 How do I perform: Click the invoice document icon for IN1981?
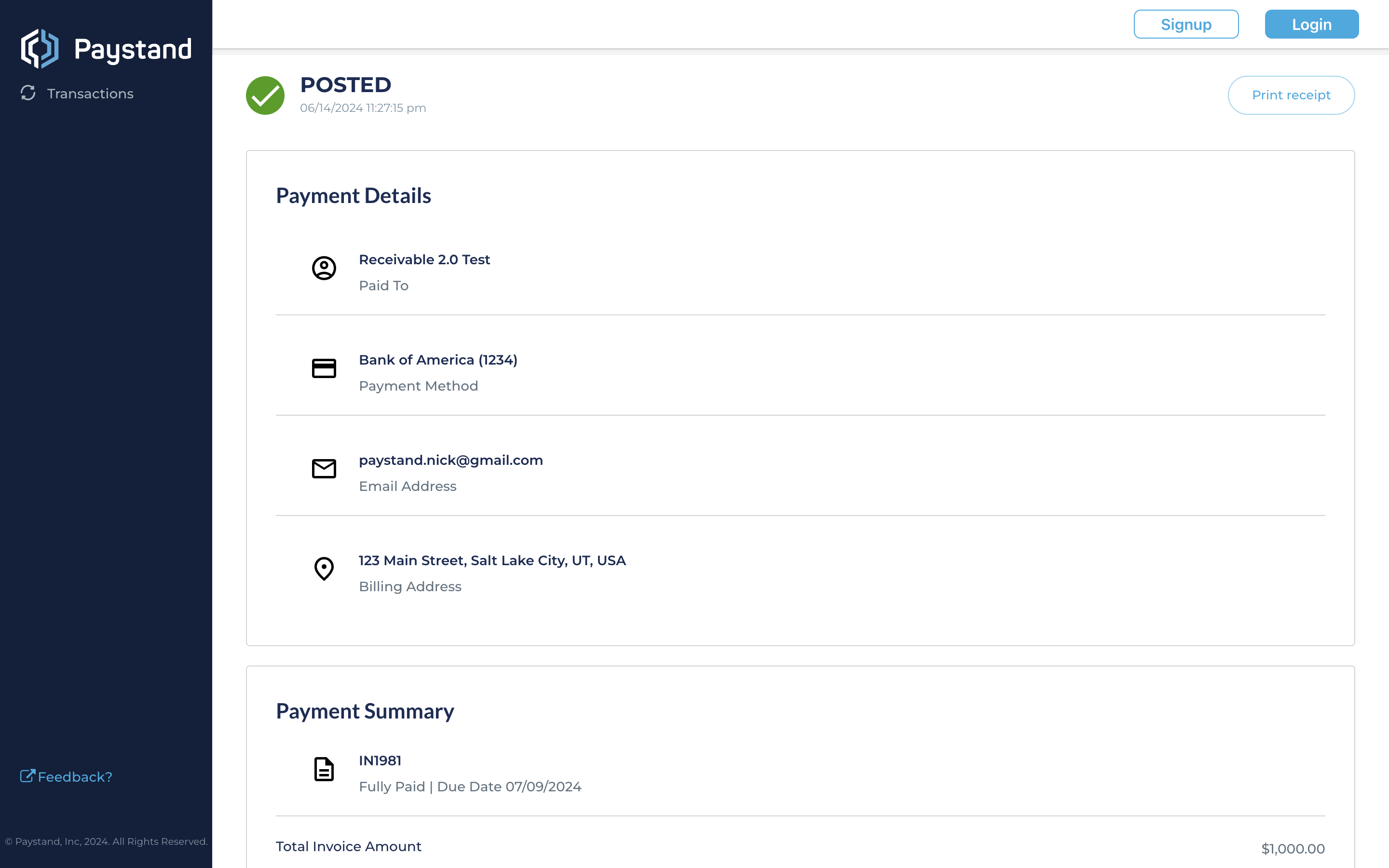[x=324, y=769]
